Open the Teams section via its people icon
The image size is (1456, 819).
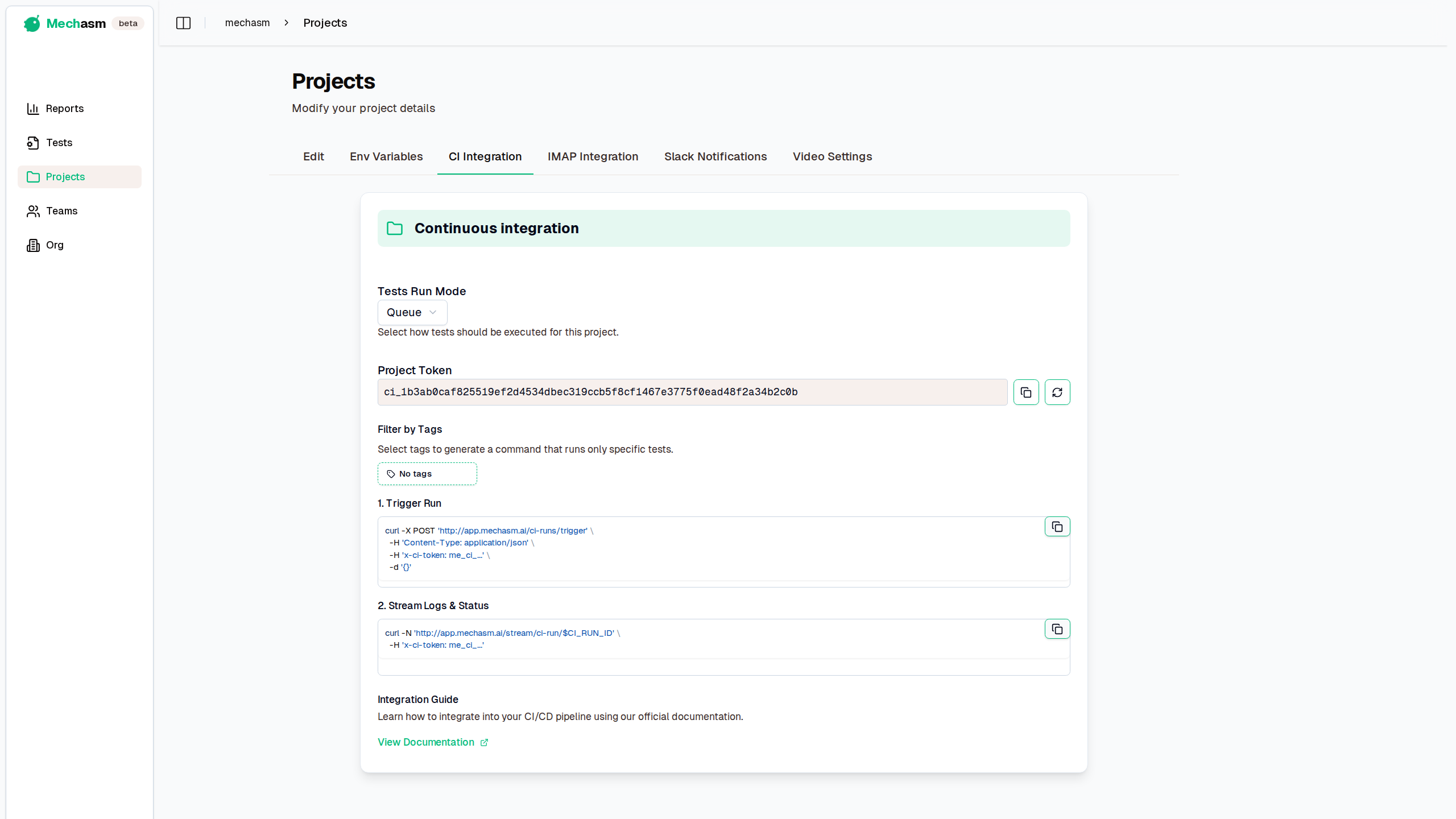tap(33, 211)
